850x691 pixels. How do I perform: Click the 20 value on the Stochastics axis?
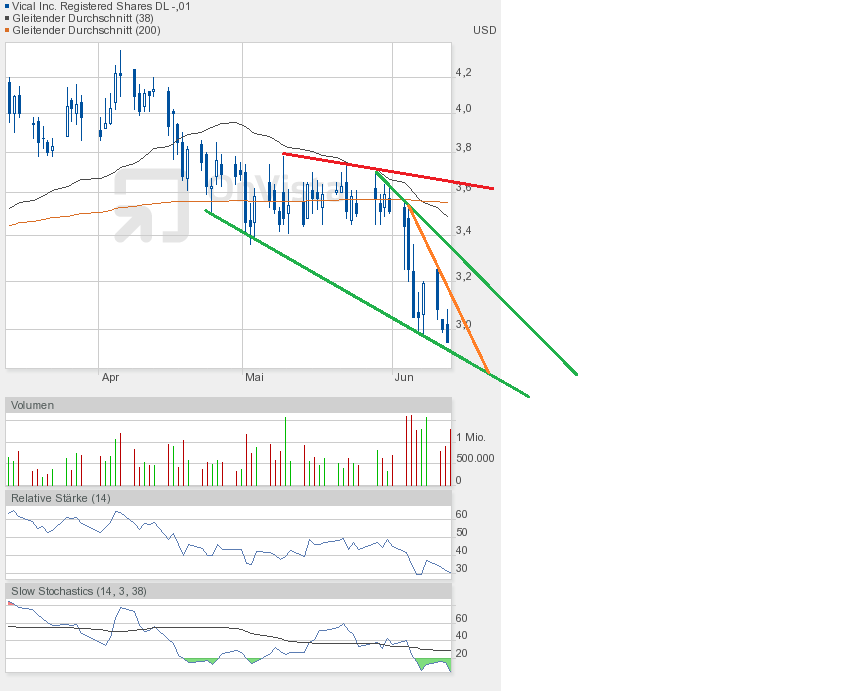461,654
